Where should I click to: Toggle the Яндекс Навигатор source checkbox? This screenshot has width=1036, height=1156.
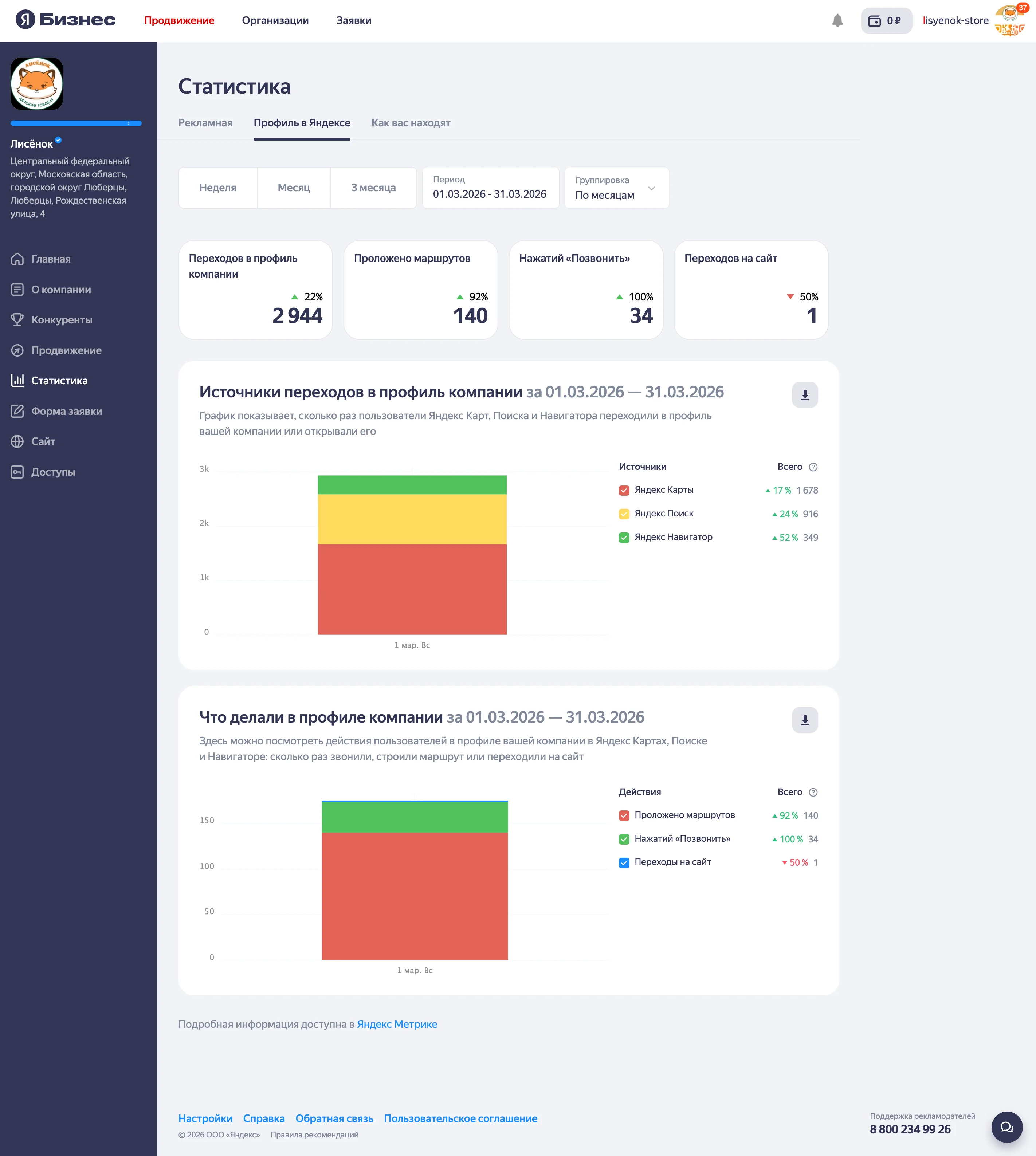click(624, 537)
